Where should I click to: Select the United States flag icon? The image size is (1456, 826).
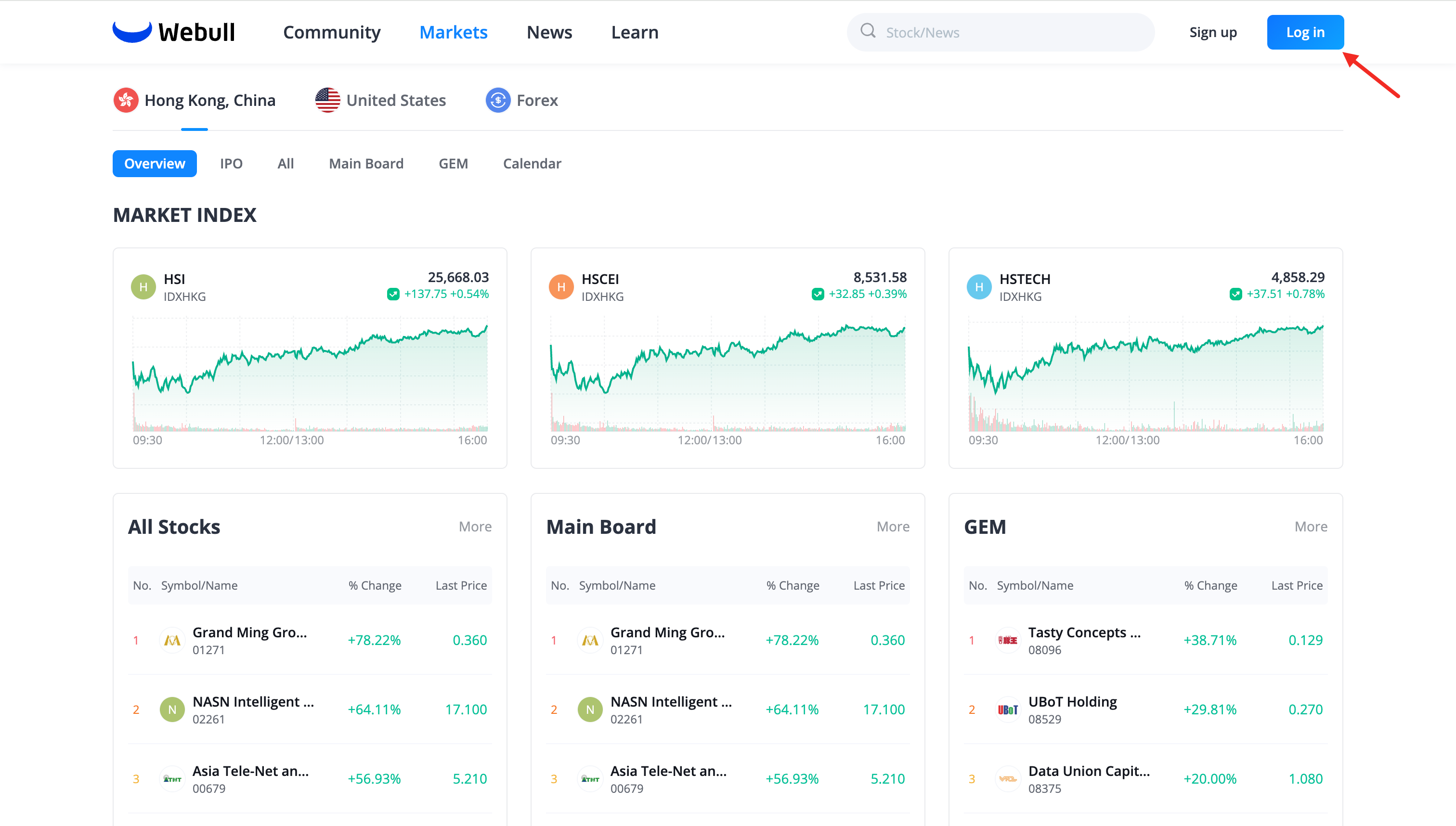(327, 101)
